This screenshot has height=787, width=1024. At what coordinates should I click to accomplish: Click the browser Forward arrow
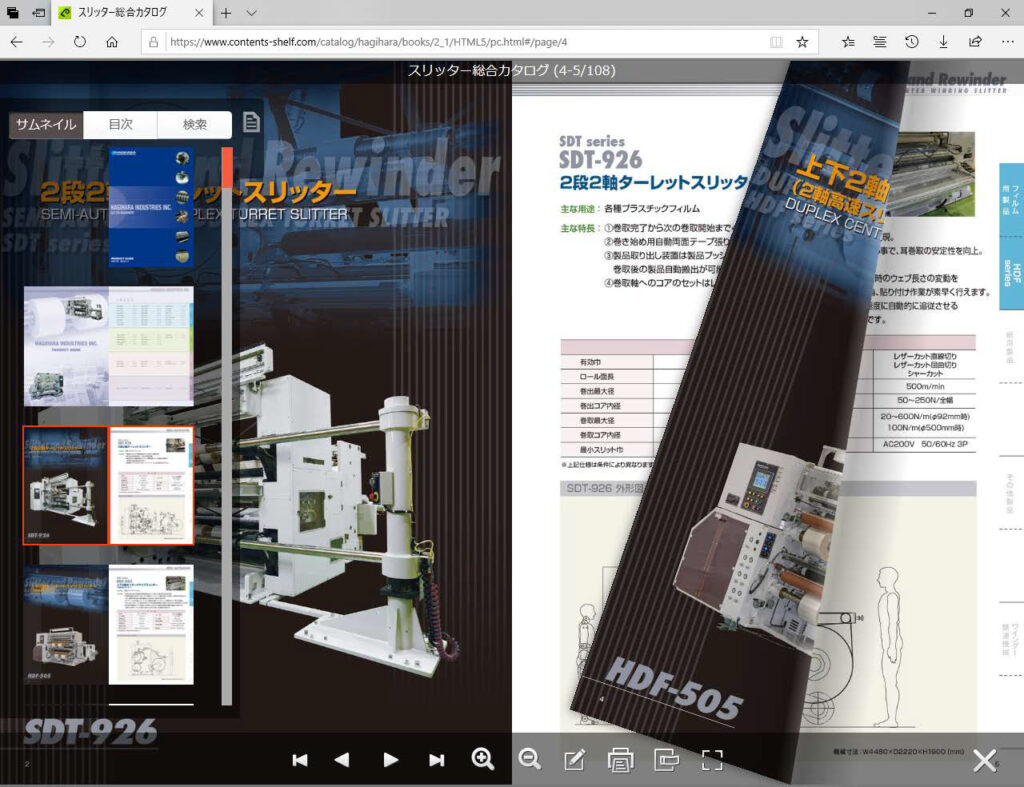[48, 42]
